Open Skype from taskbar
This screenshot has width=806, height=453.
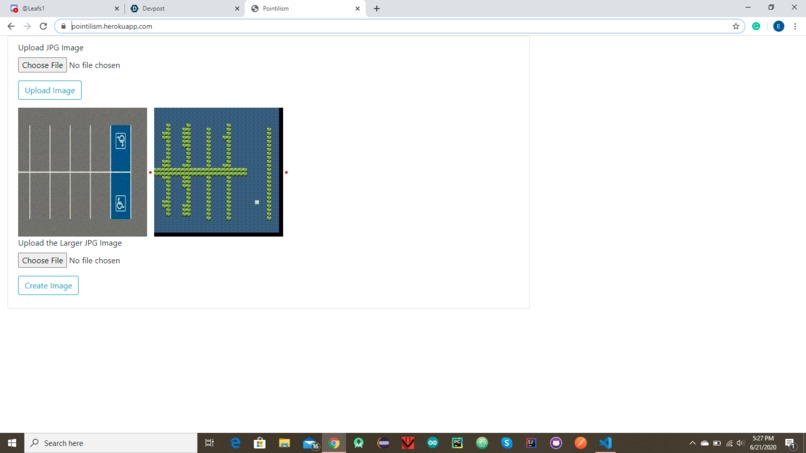(506, 443)
